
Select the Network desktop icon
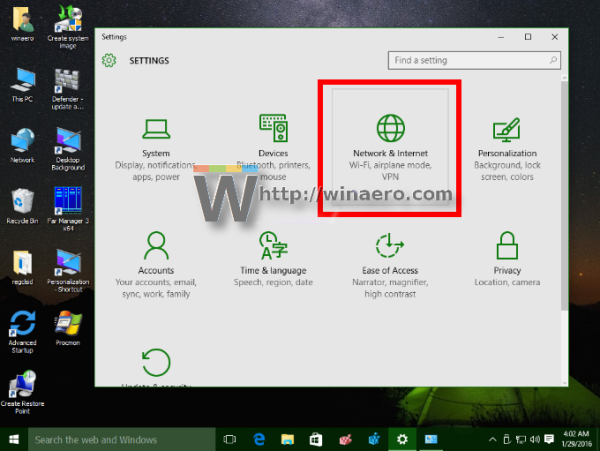point(22,145)
